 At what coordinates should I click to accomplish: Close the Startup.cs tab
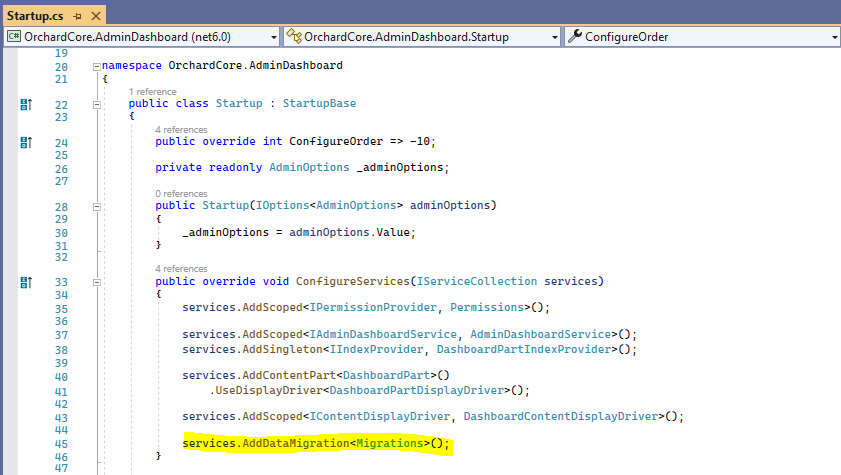[x=96, y=16]
